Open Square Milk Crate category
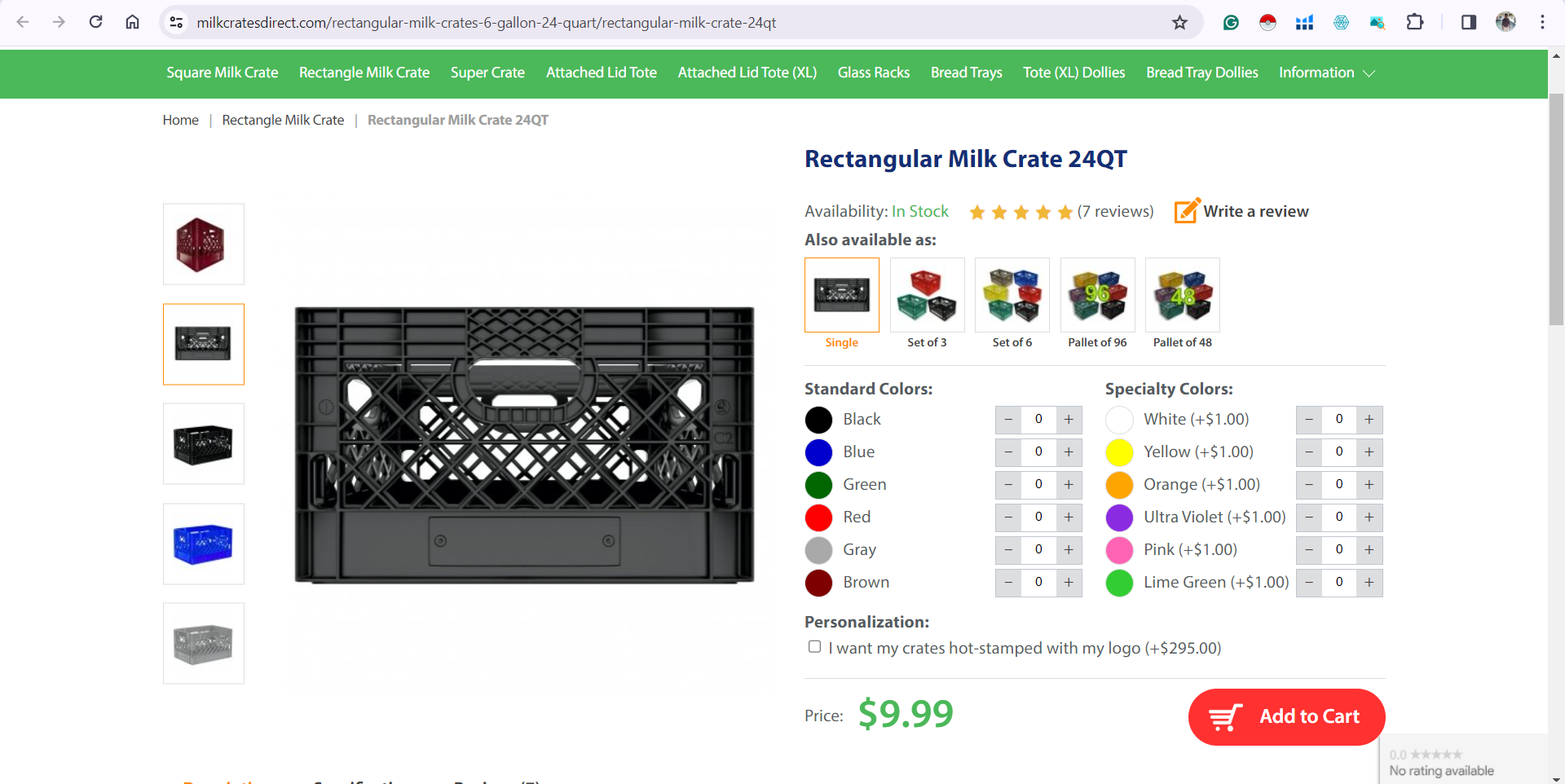The image size is (1565, 784). coord(223,73)
